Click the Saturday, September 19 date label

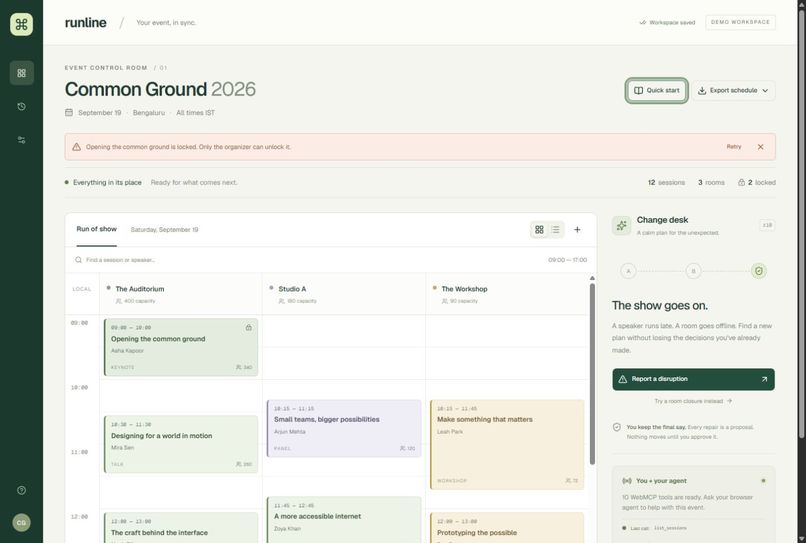[164, 230]
